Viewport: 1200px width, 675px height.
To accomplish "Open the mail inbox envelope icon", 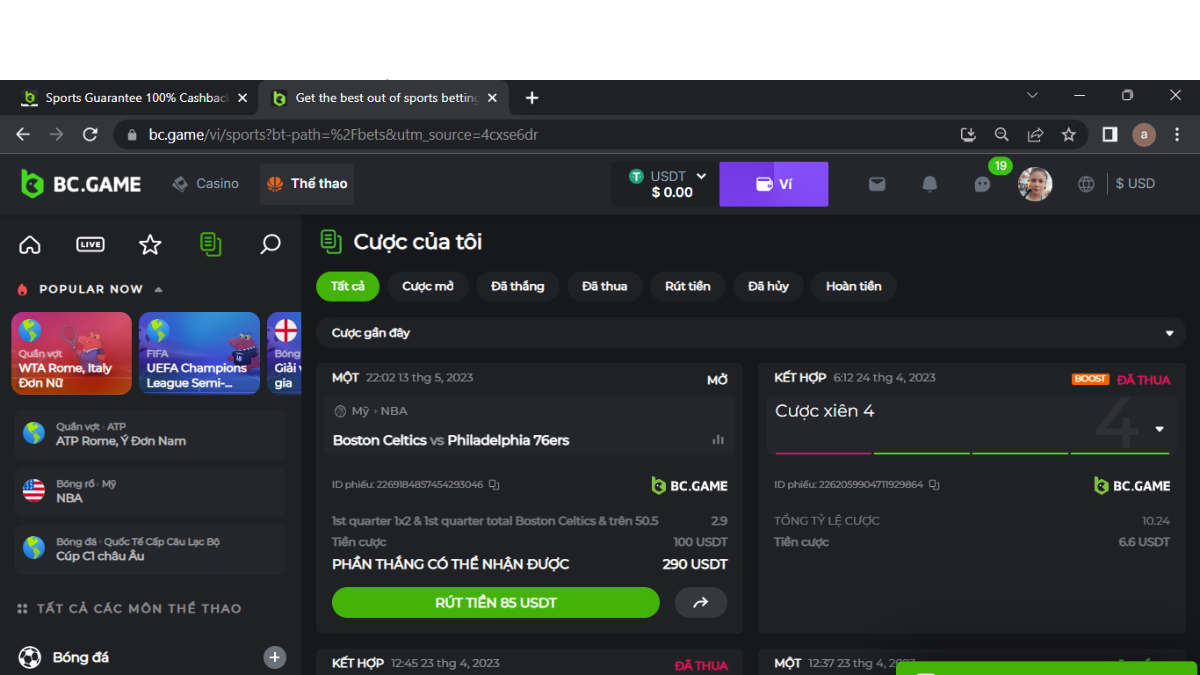I will click(x=877, y=184).
